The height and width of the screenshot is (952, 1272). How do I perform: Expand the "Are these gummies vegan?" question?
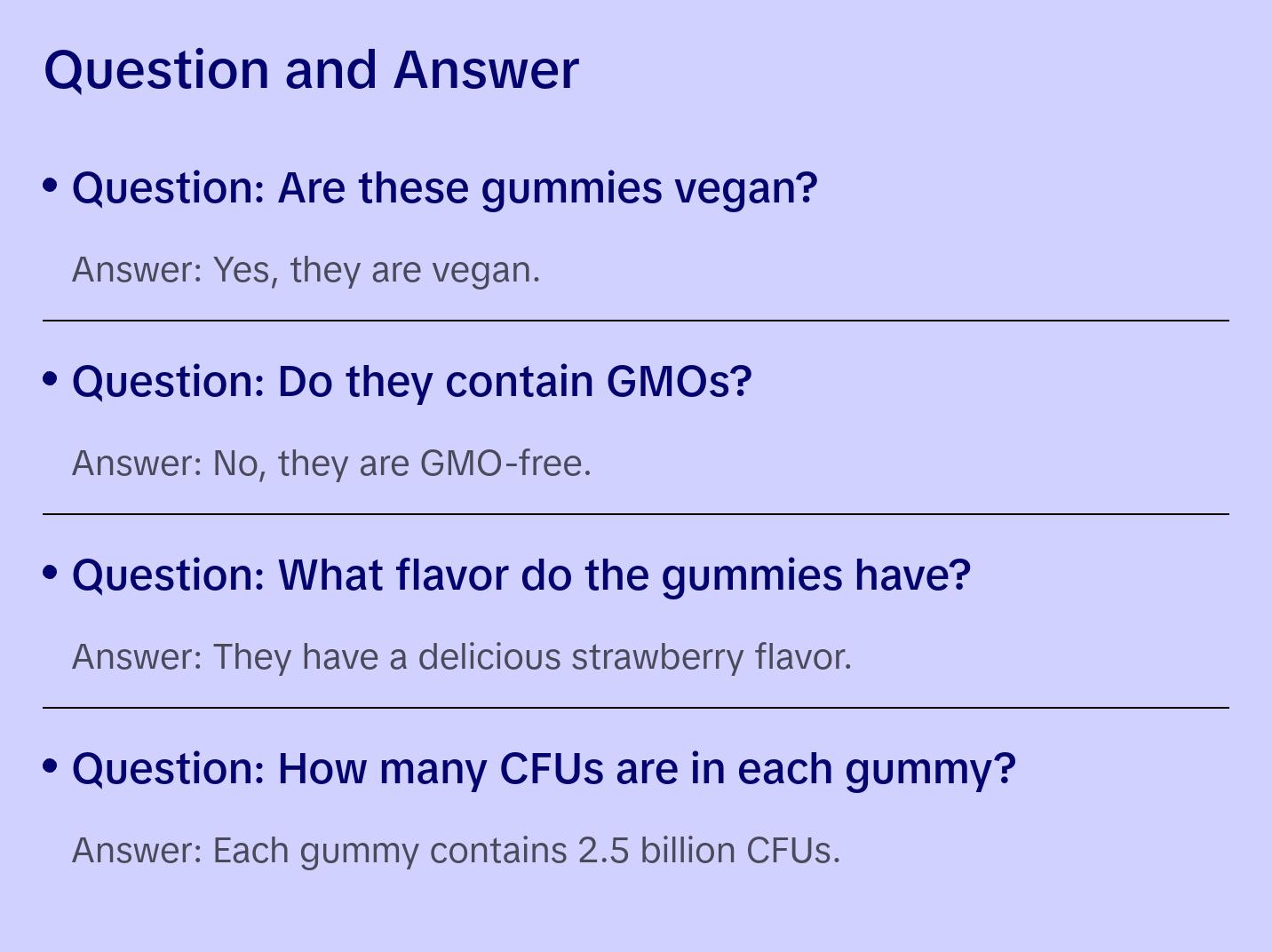444,188
